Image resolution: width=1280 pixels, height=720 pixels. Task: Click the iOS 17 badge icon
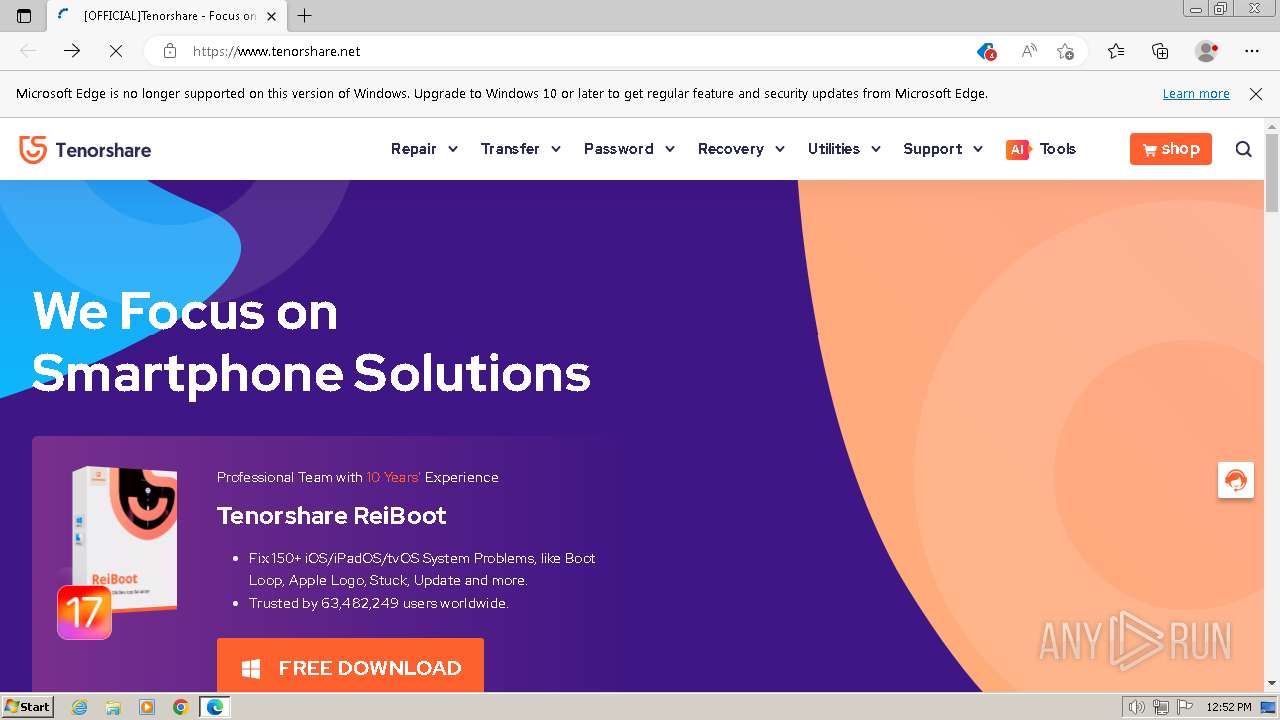tap(84, 612)
